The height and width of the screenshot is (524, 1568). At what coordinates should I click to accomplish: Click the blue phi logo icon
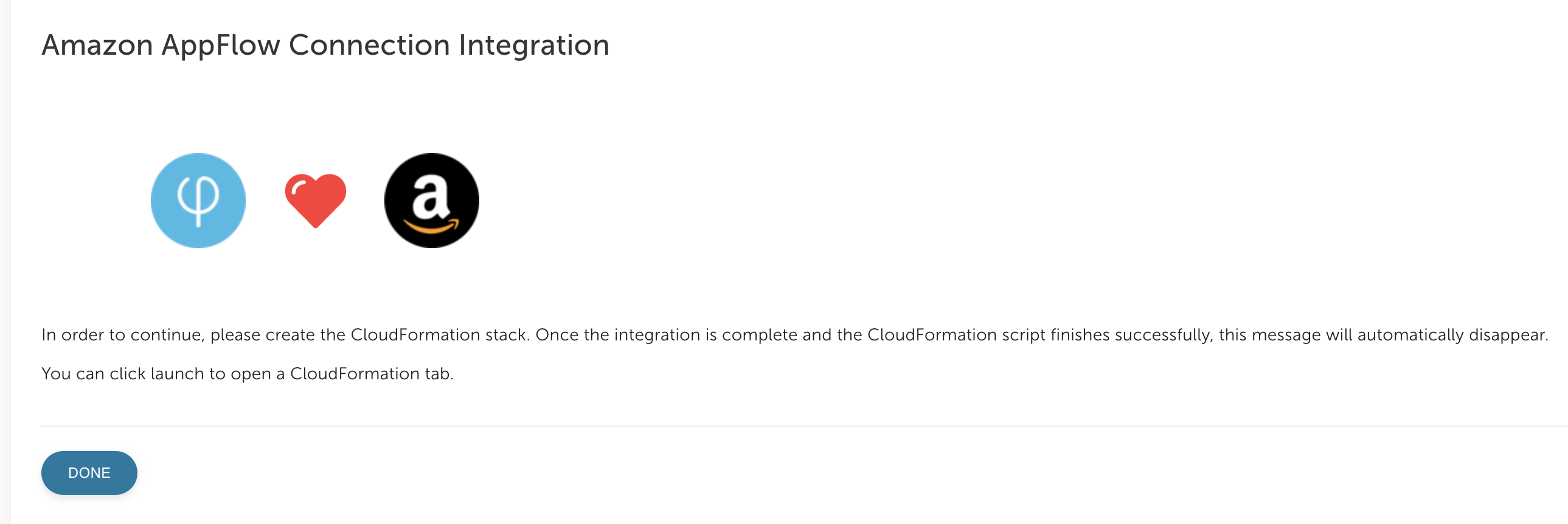coord(198,200)
